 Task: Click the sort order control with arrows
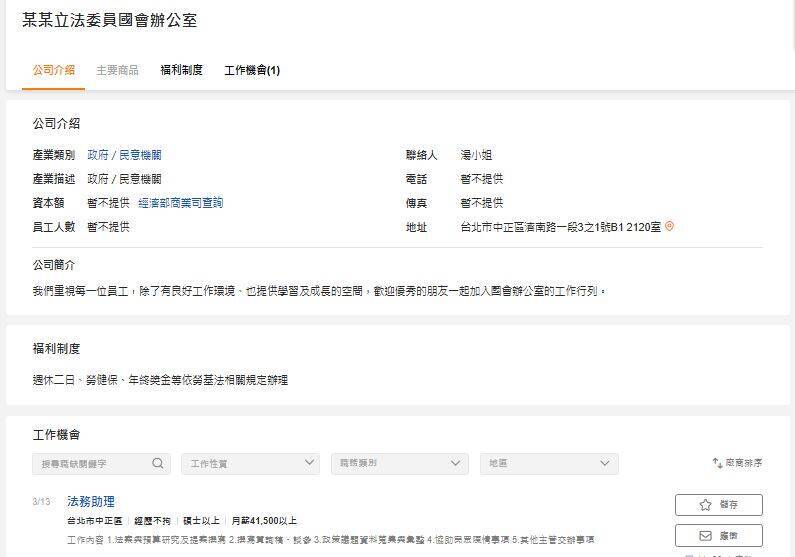tap(737, 463)
